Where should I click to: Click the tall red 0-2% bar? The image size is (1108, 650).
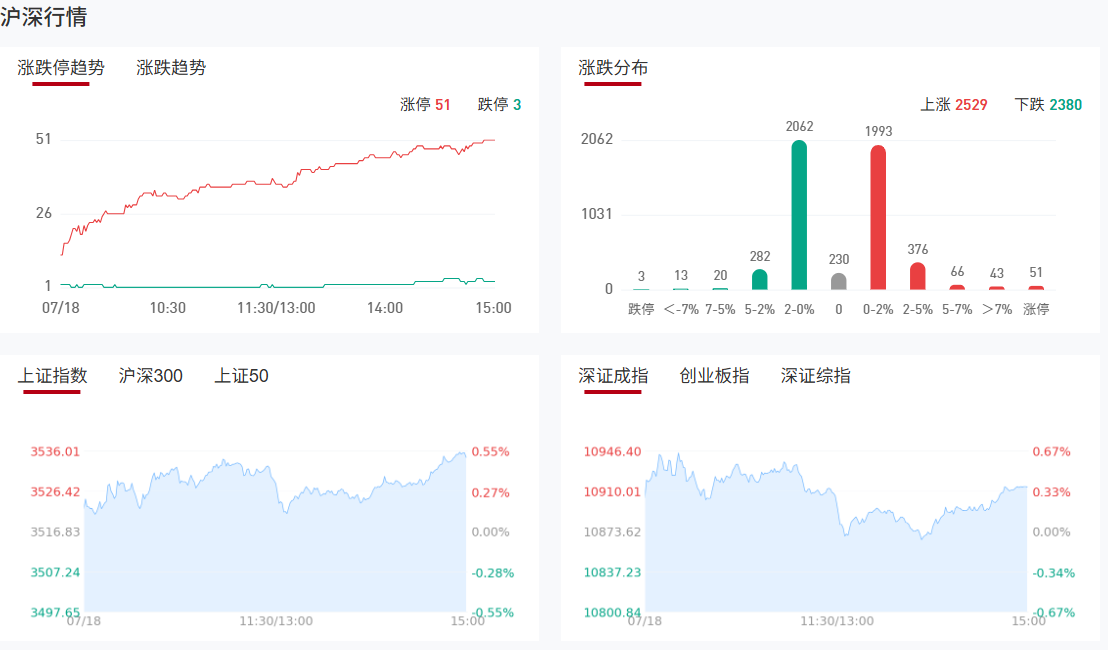[x=878, y=218]
